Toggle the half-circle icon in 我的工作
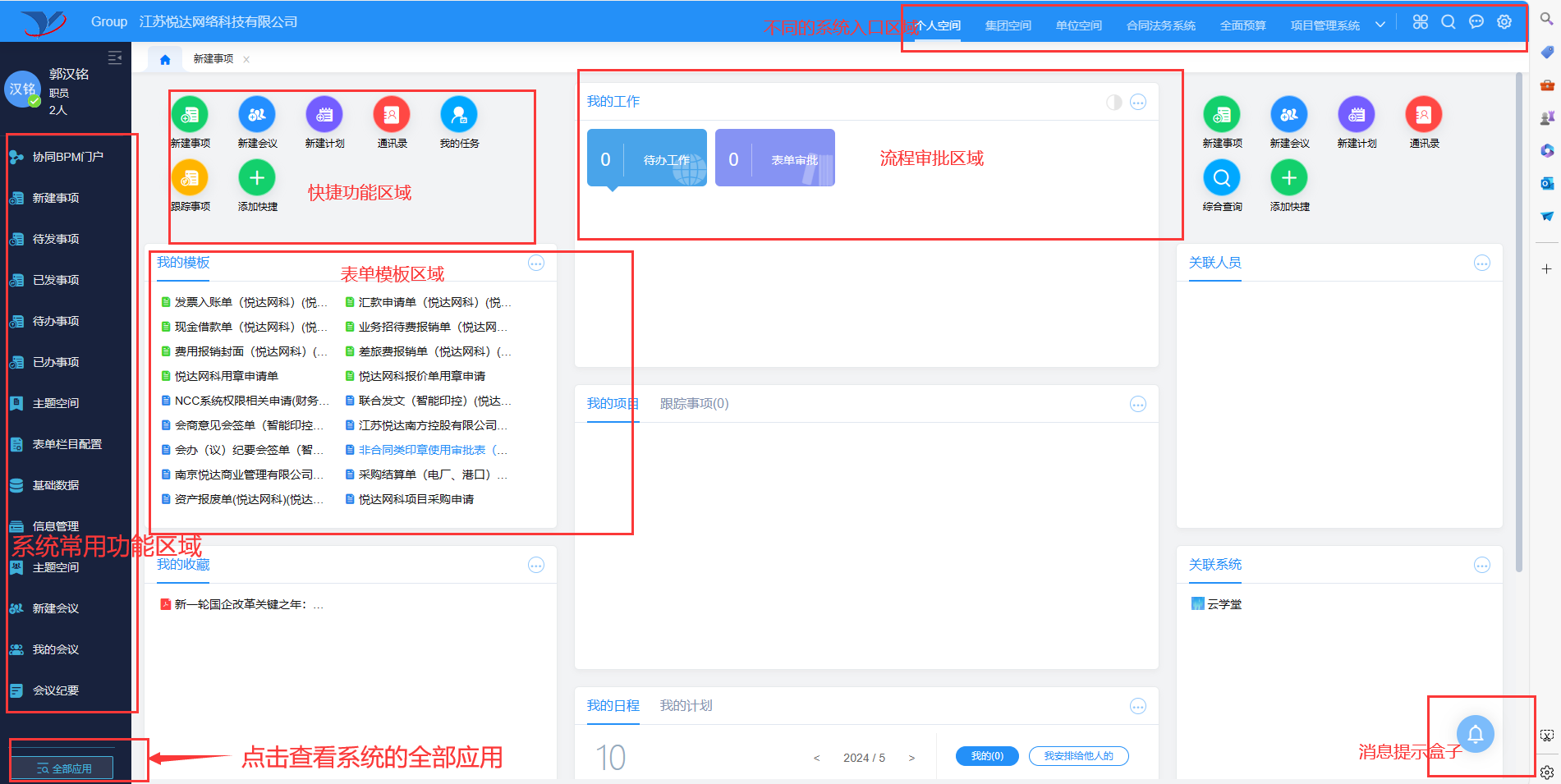This screenshot has width=1561, height=784. pos(1113,103)
